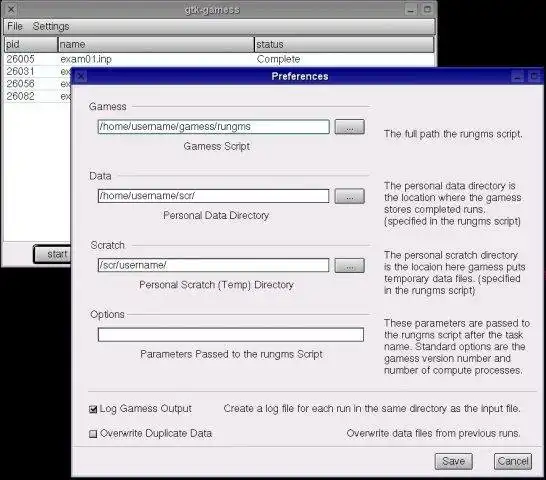The height and width of the screenshot is (480, 546).
Task: Select pid 26005 cell
Action: point(21,59)
